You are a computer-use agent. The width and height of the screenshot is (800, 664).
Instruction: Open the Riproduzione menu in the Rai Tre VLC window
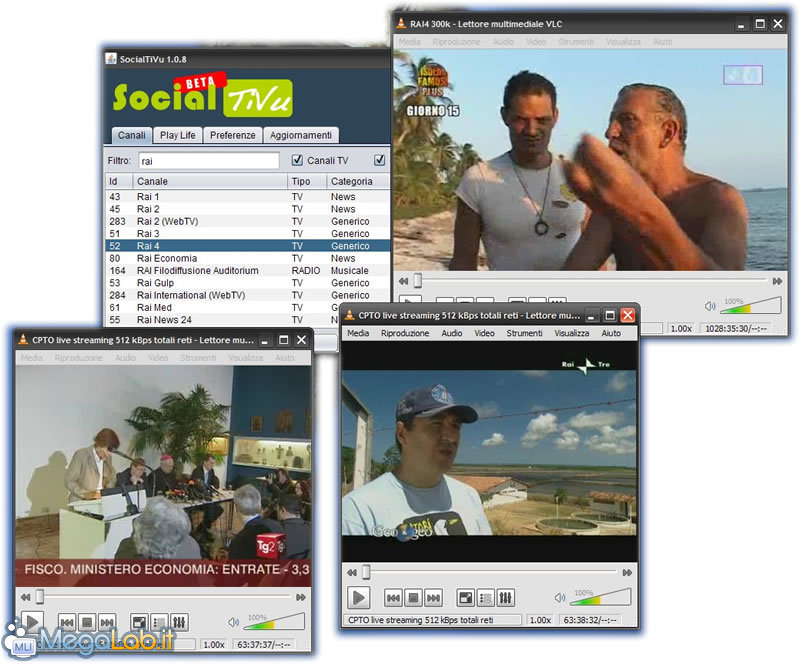(405, 333)
